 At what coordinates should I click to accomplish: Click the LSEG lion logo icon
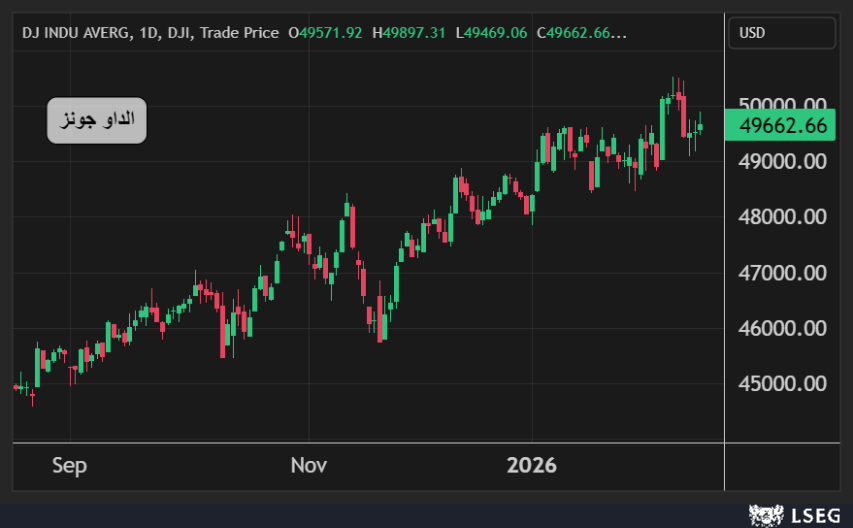(x=766, y=515)
